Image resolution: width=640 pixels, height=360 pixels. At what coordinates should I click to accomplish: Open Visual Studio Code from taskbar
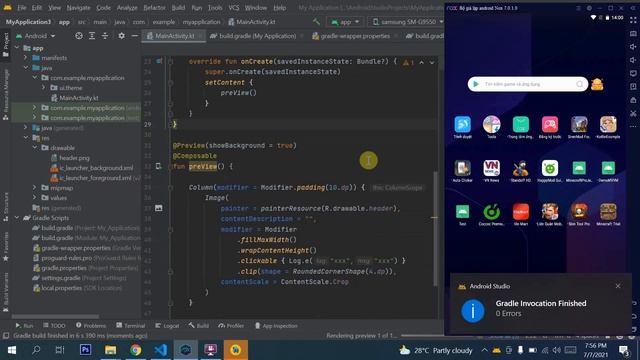[x=160, y=350]
